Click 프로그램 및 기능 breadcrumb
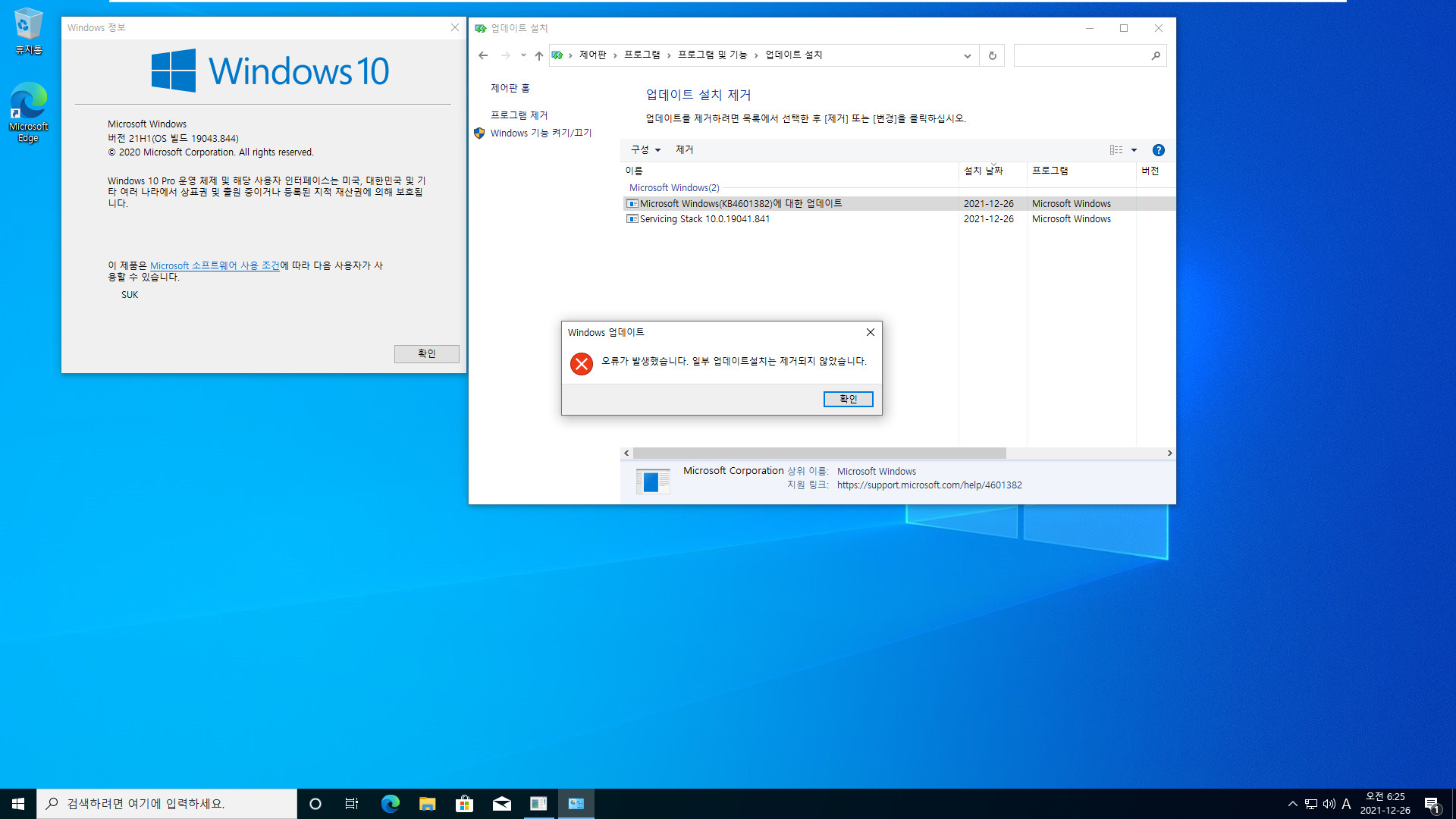1456x819 pixels. tap(712, 55)
